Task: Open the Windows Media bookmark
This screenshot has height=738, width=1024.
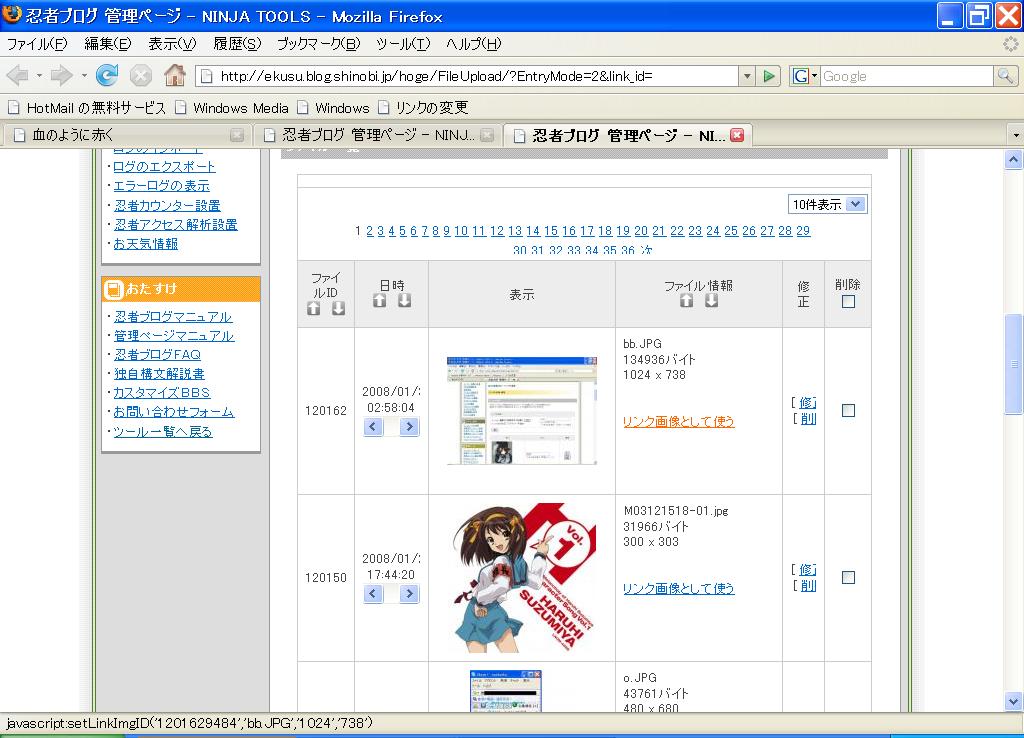Action: (232, 108)
